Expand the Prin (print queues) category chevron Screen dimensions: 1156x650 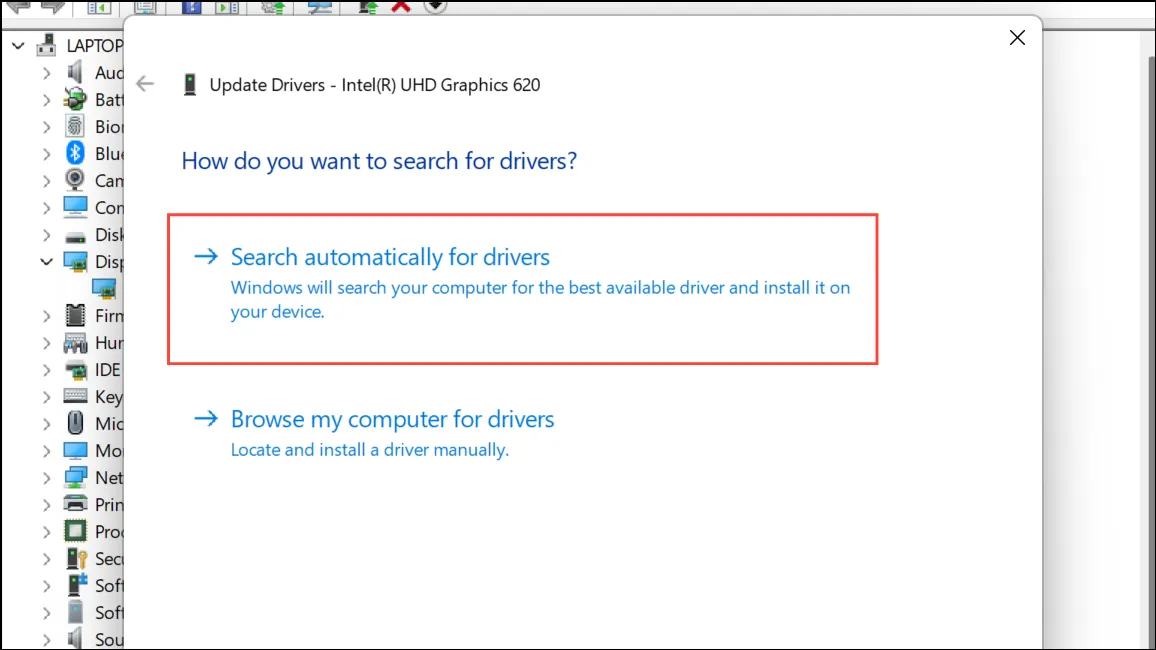[46, 505]
